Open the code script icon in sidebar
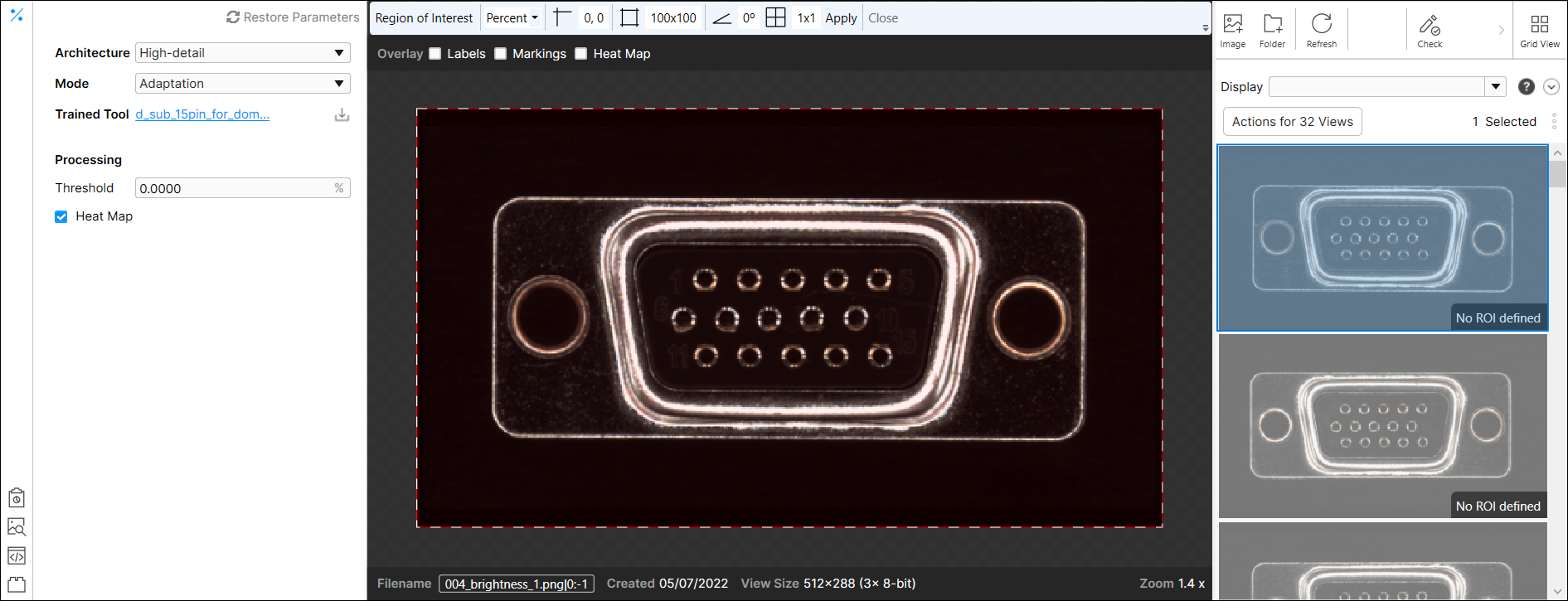1568x601 pixels. tap(17, 555)
